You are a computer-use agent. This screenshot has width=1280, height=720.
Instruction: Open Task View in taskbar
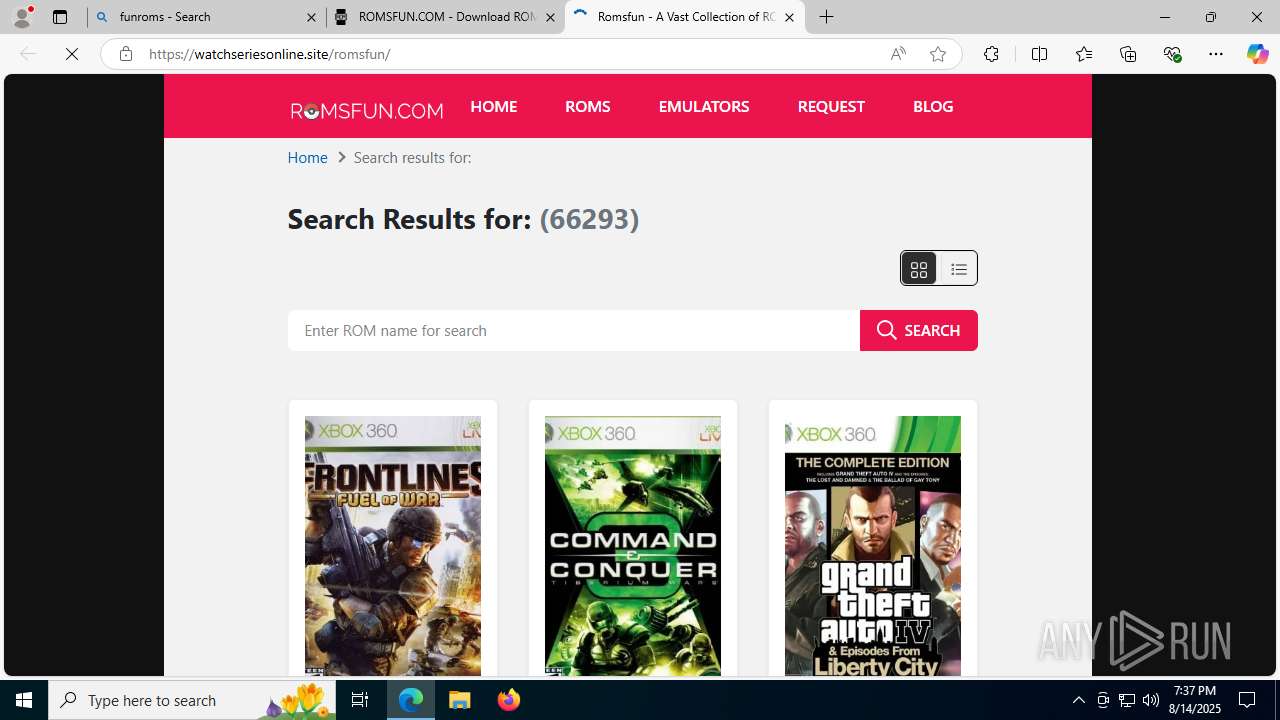pyautogui.click(x=360, y=700)
